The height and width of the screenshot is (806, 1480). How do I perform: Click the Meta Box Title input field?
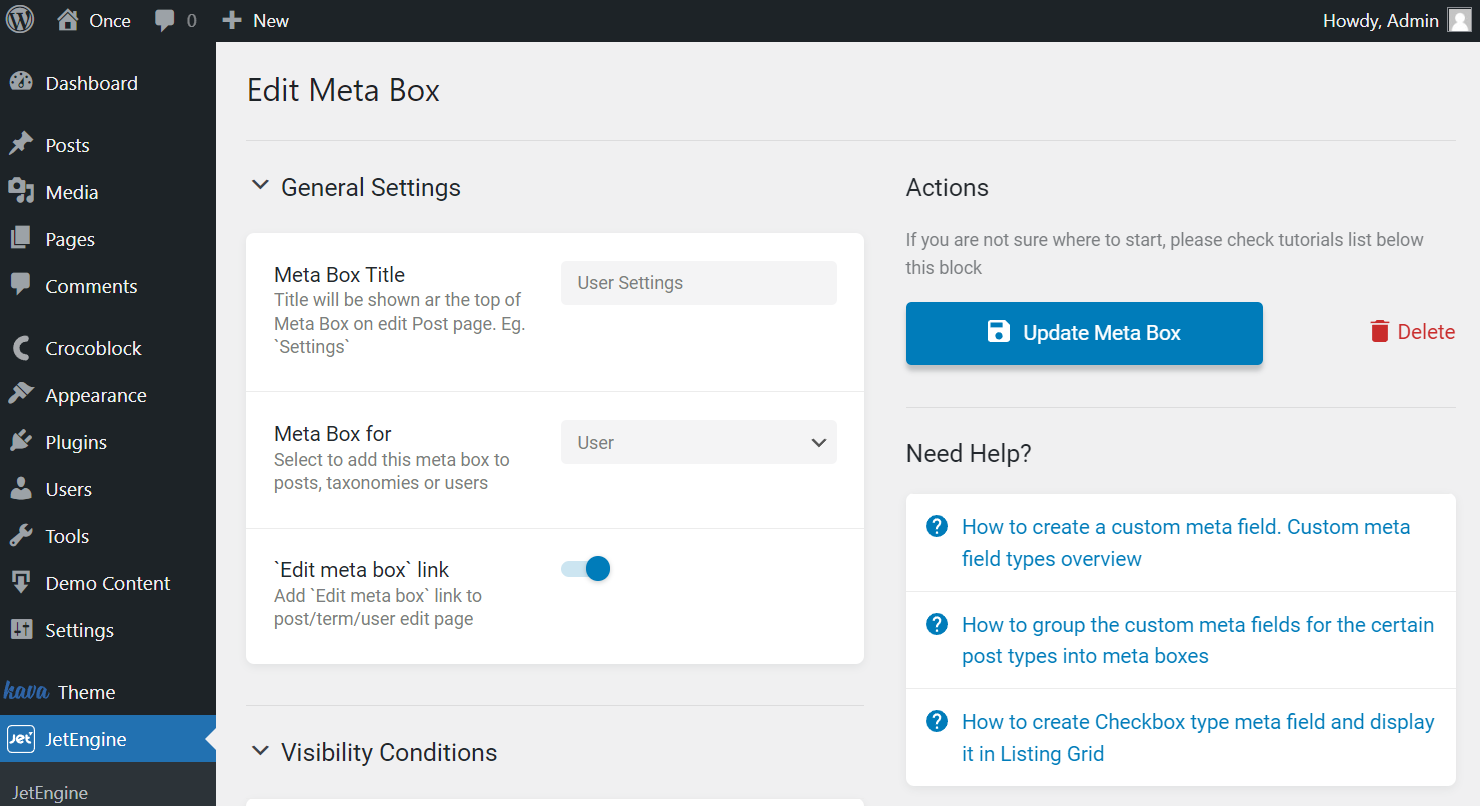pyautogui.click(x=699, y=283)
